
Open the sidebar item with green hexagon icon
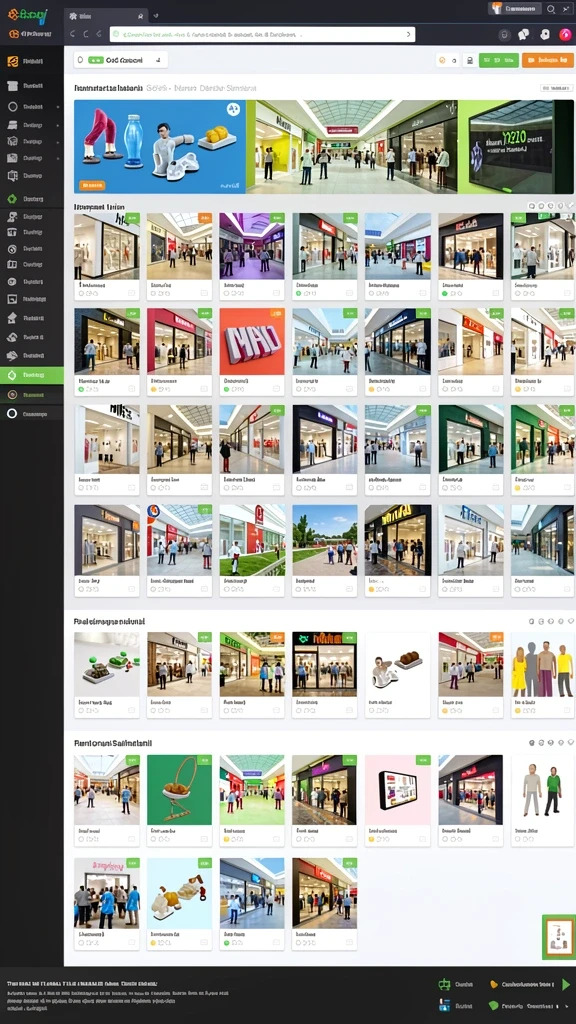tap(31, 199)
